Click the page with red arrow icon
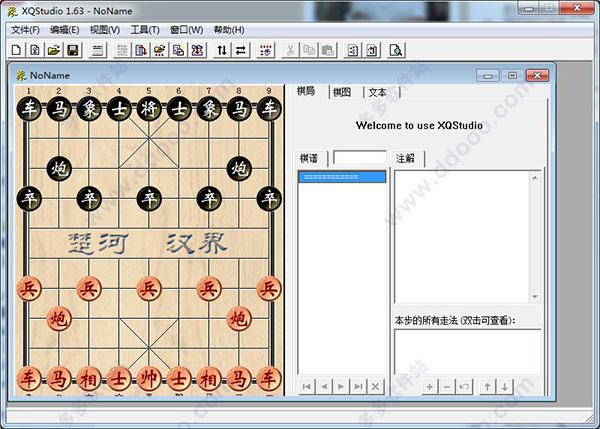This screenshot has width=600, height=429. coord(372,50)
